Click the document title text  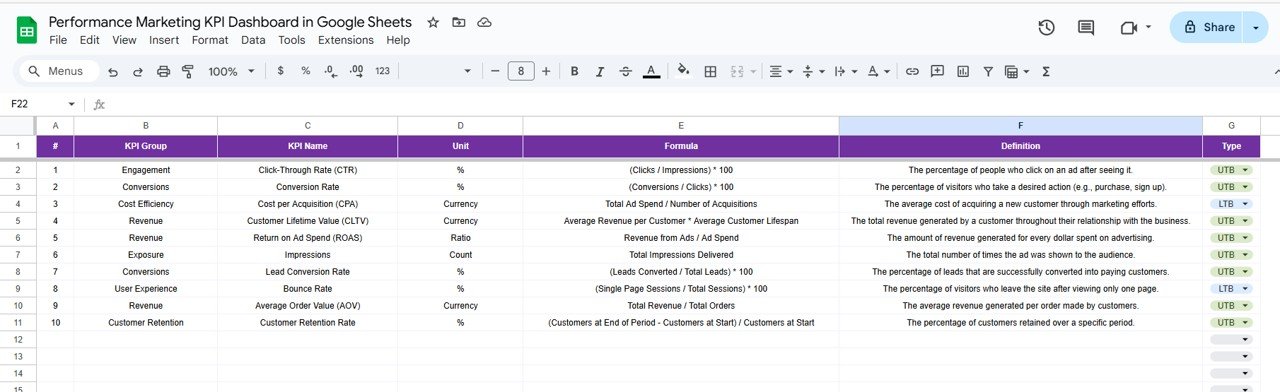[x=230, y=22]
